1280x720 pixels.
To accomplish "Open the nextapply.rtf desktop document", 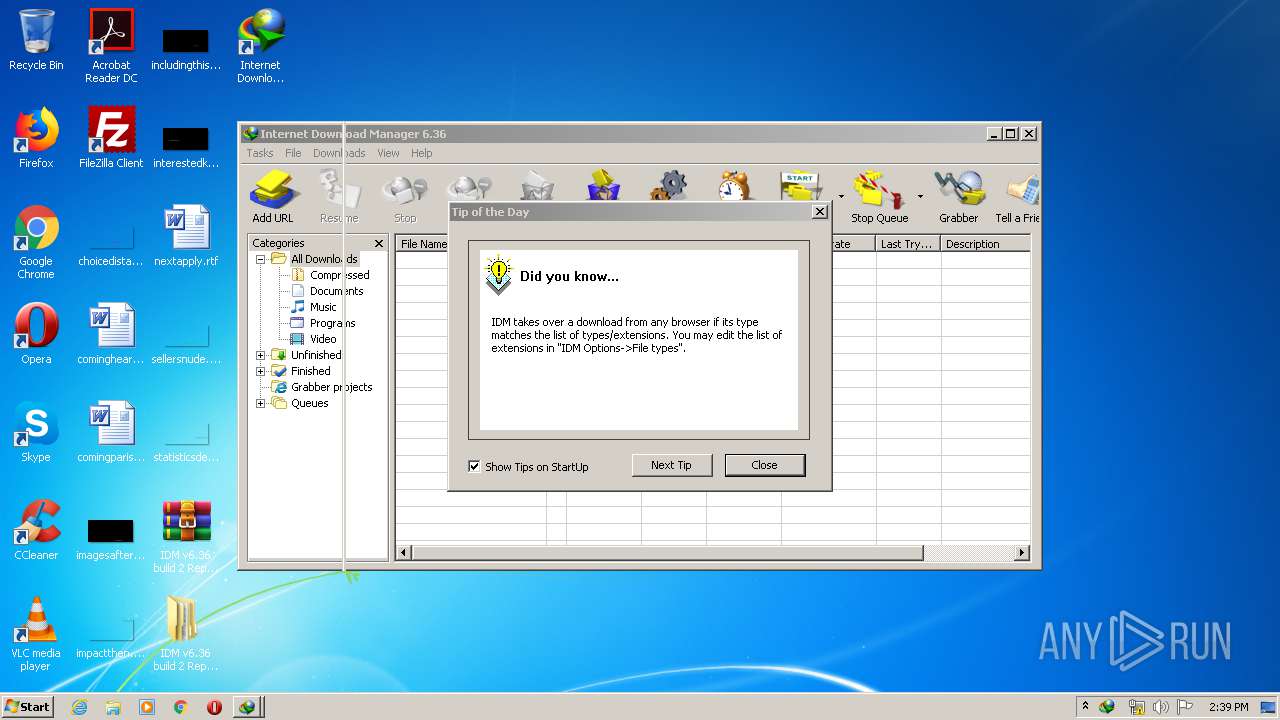I will [186, 236].
